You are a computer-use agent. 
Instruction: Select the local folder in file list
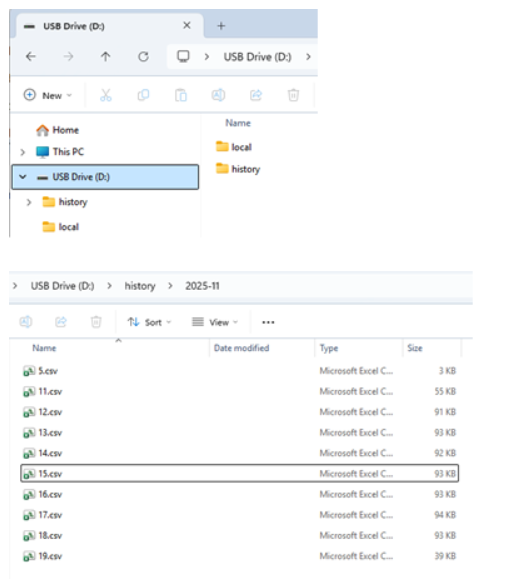coord(234,147)
